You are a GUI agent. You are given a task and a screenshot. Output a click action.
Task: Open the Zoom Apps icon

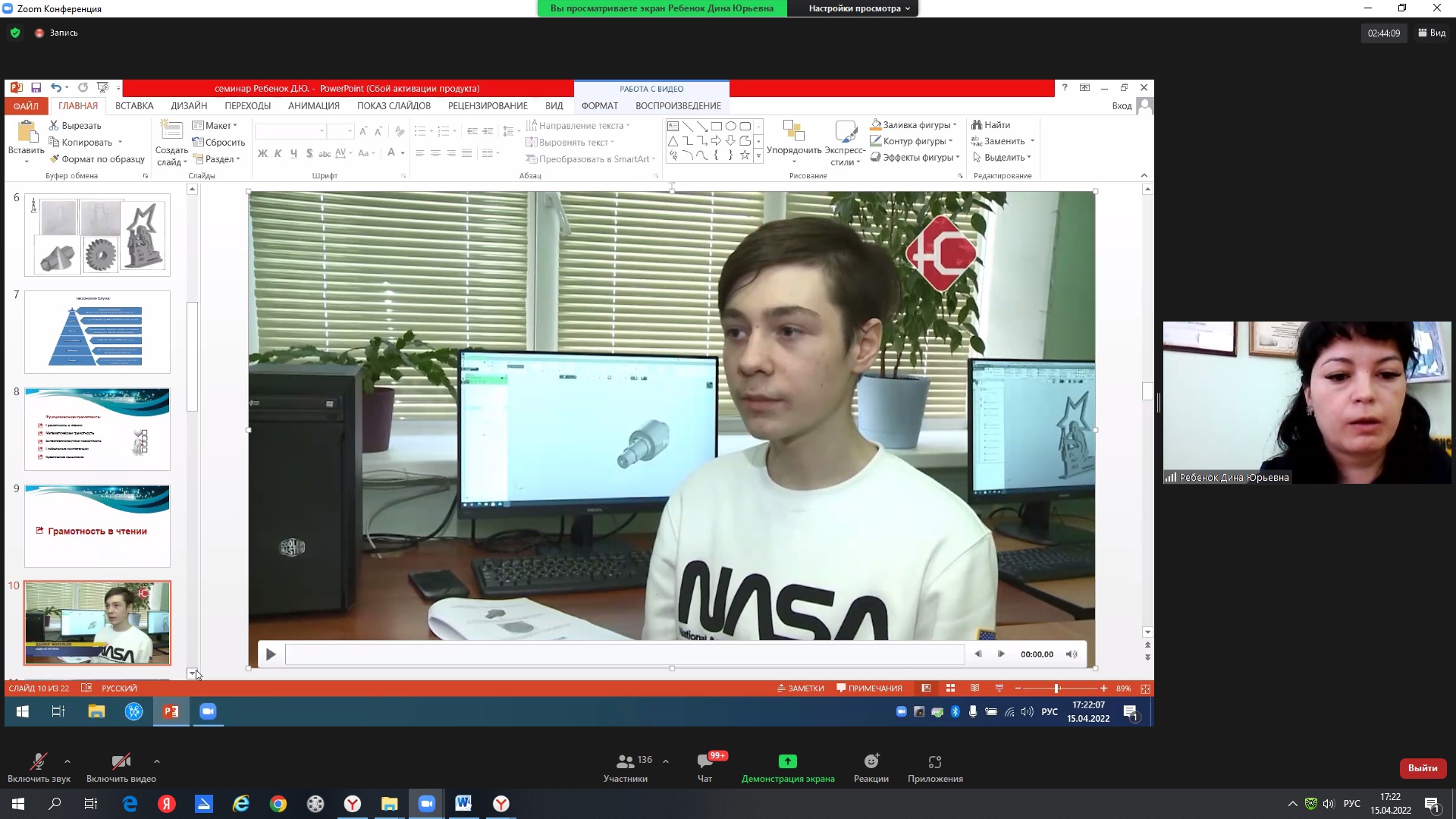[x=934, y=761]
